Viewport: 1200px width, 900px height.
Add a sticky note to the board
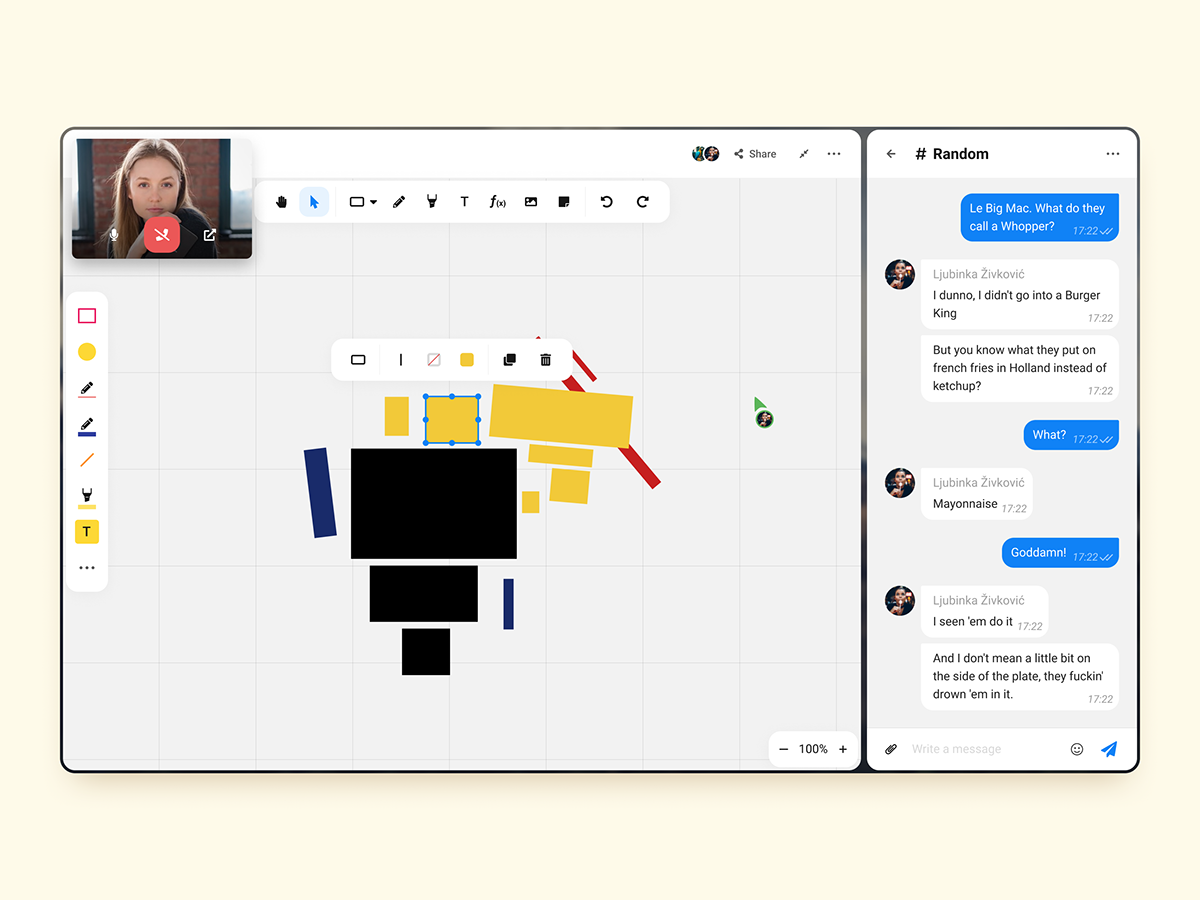[564, 202]
